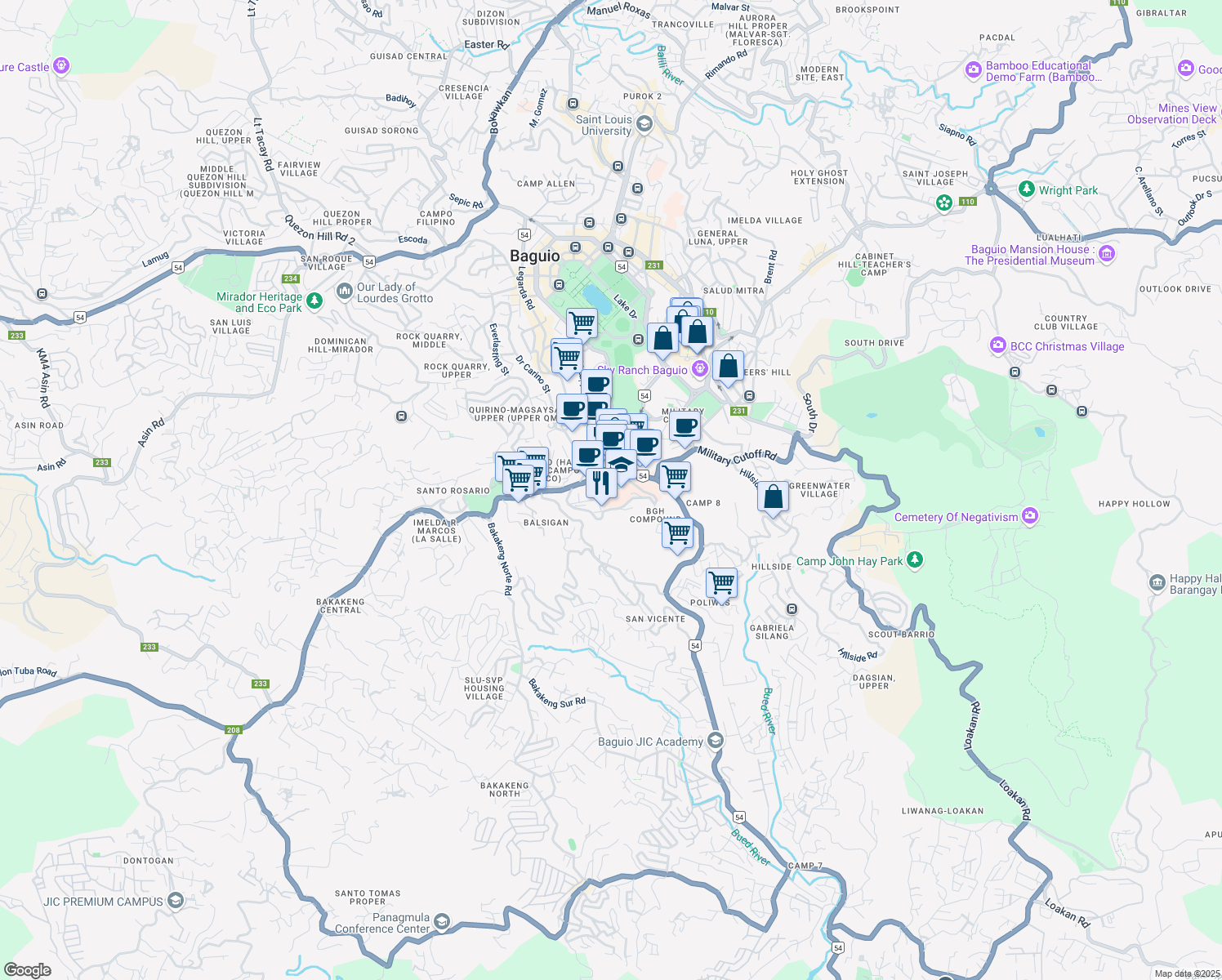Viewport: 1222px width, 980px height.
Task: Click the HAPPY HOLLOW label
Action: coord(1135,504)
